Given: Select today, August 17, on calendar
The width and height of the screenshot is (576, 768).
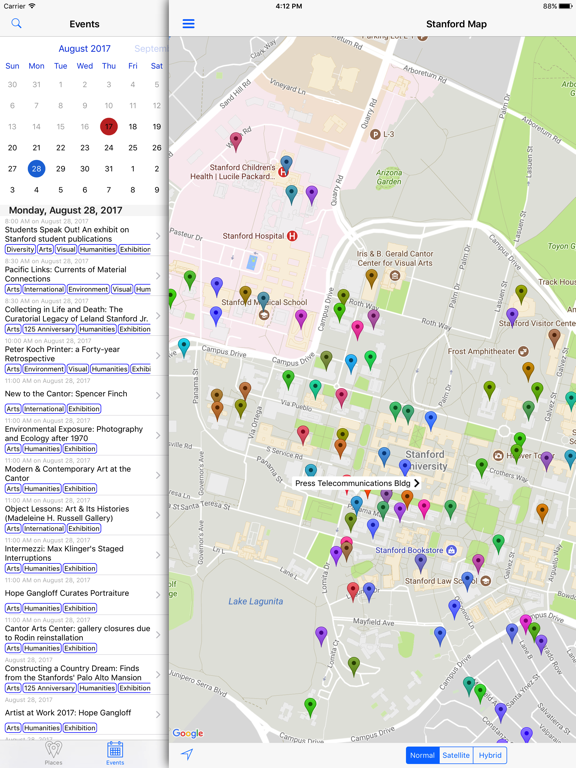Looking at the screenshot, I should (x=109, y=126).
